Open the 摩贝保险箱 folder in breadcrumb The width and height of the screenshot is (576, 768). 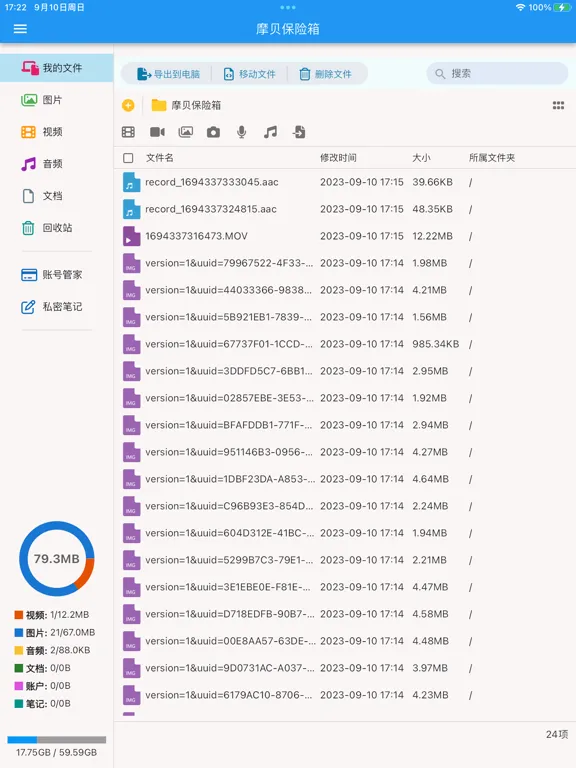click(x=186, y=105)
